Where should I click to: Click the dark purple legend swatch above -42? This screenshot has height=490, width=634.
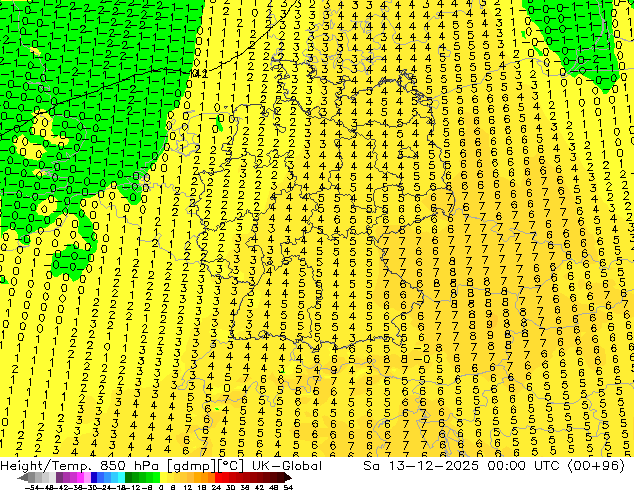tap(59, 478)
